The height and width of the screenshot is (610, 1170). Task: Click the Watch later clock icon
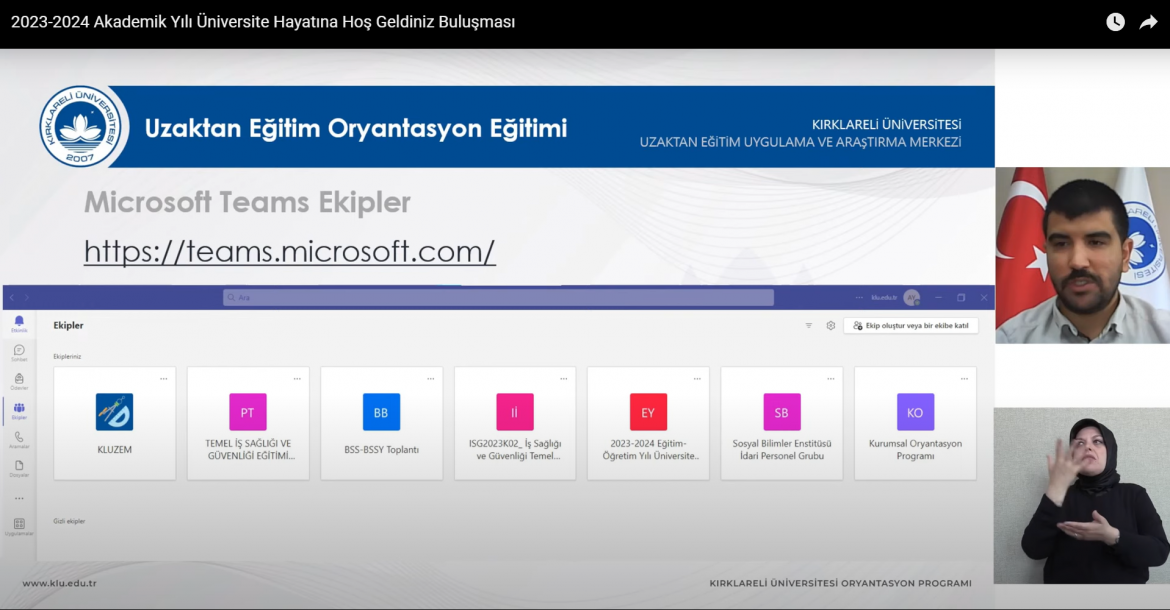click(1115, 22)
